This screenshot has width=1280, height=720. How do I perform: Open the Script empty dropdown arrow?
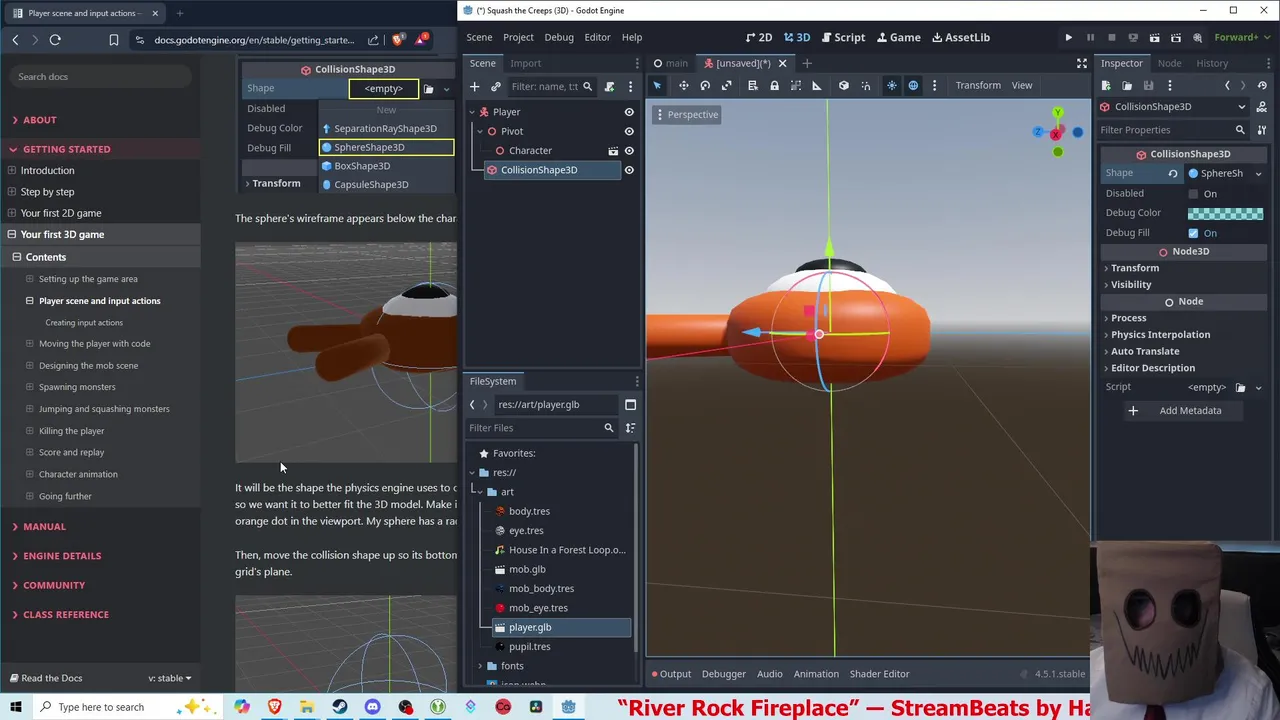1258,388
